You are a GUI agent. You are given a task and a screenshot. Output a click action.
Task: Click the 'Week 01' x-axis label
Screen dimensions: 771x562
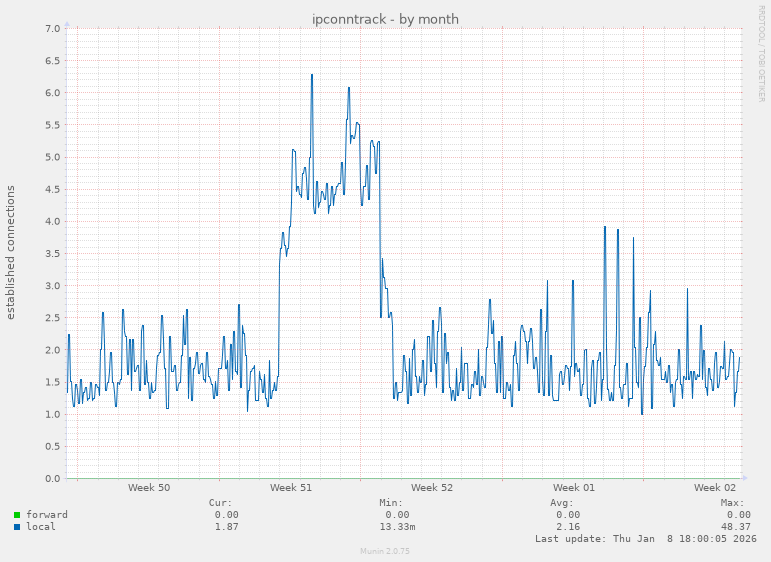coord(574,488)
